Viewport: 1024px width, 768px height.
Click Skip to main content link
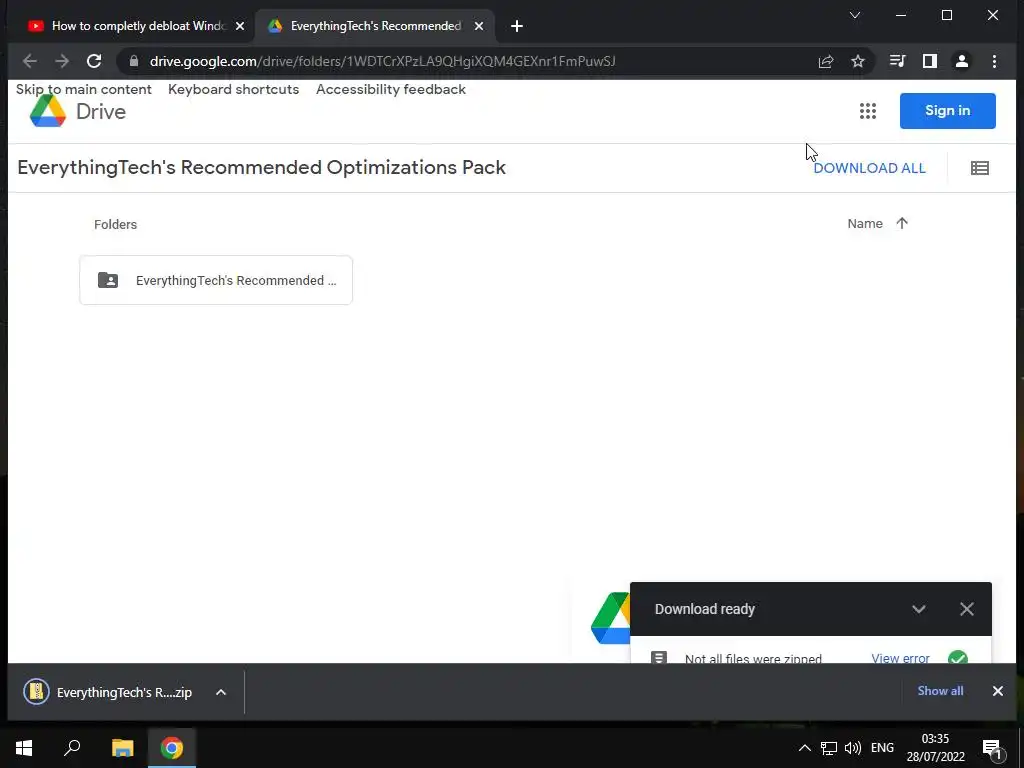(x=84, y=89)
